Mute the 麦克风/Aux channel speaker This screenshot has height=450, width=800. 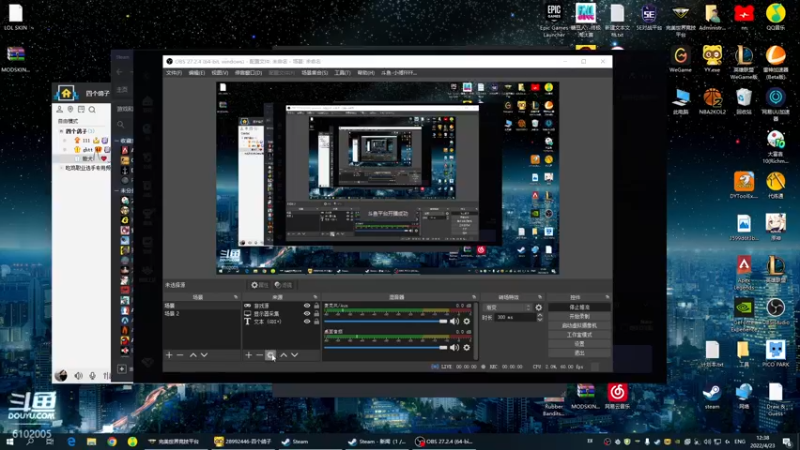pos(454,321)
